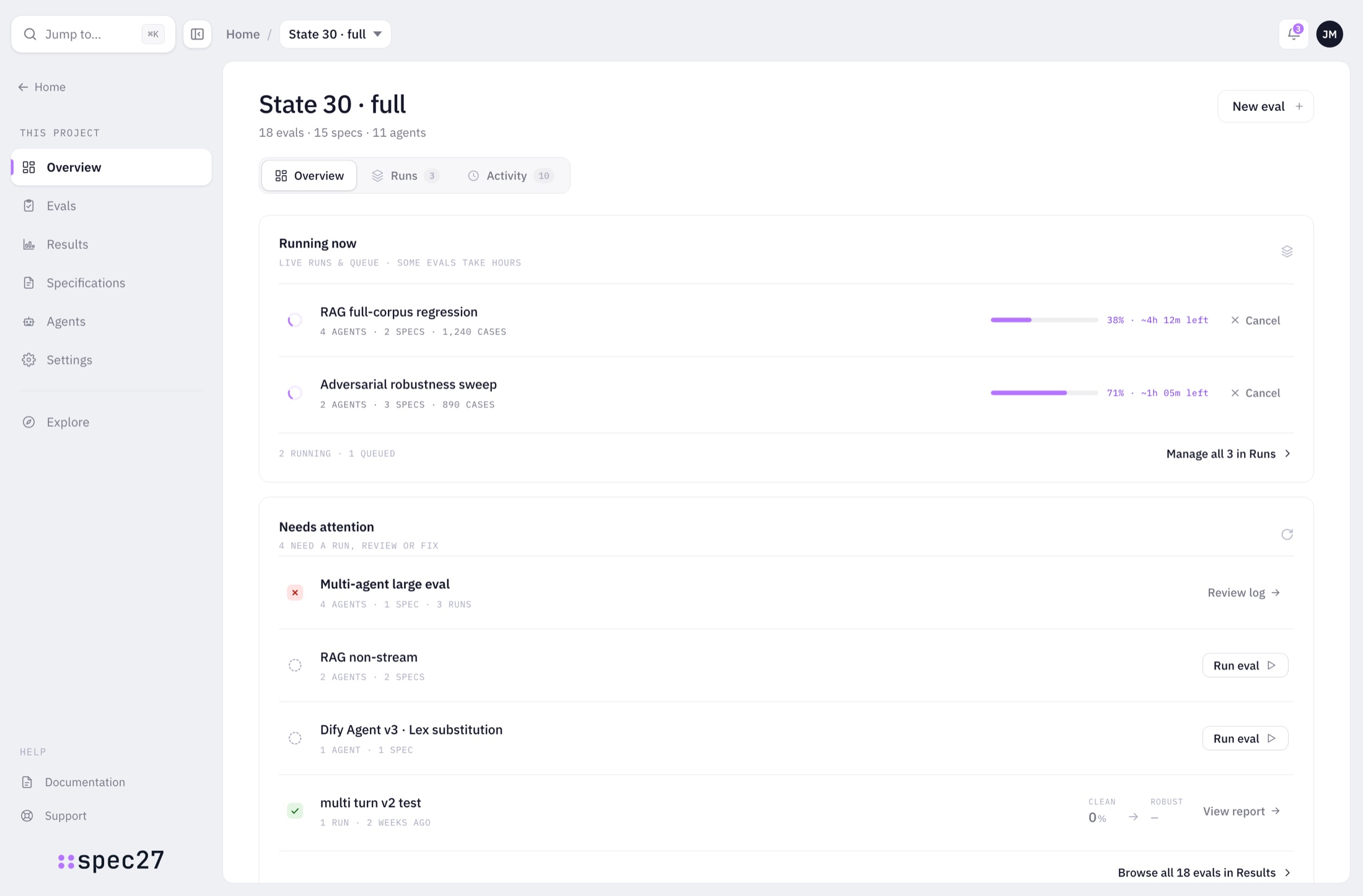Screen dimensions: 1363x896
Task: Click the spinner icon for RAG full-corpus regression
Action: click(295, 320)
